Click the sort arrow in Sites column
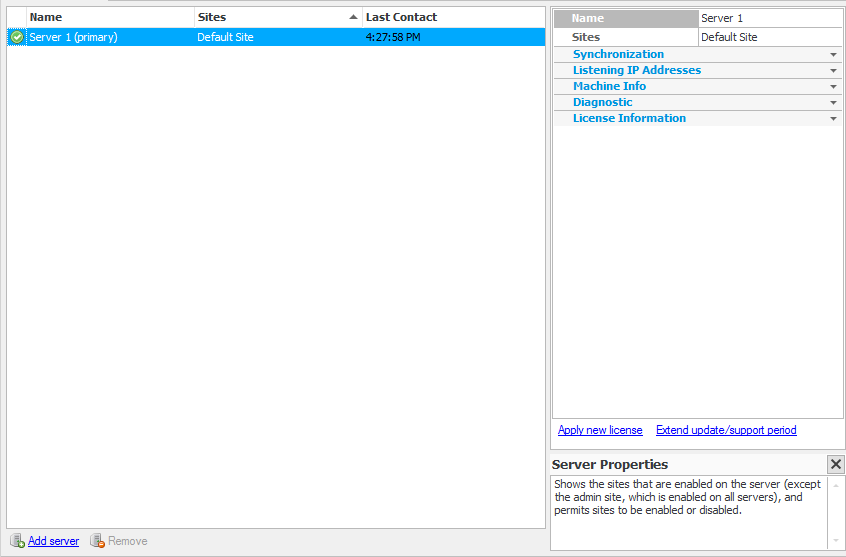 click(353, 17)
